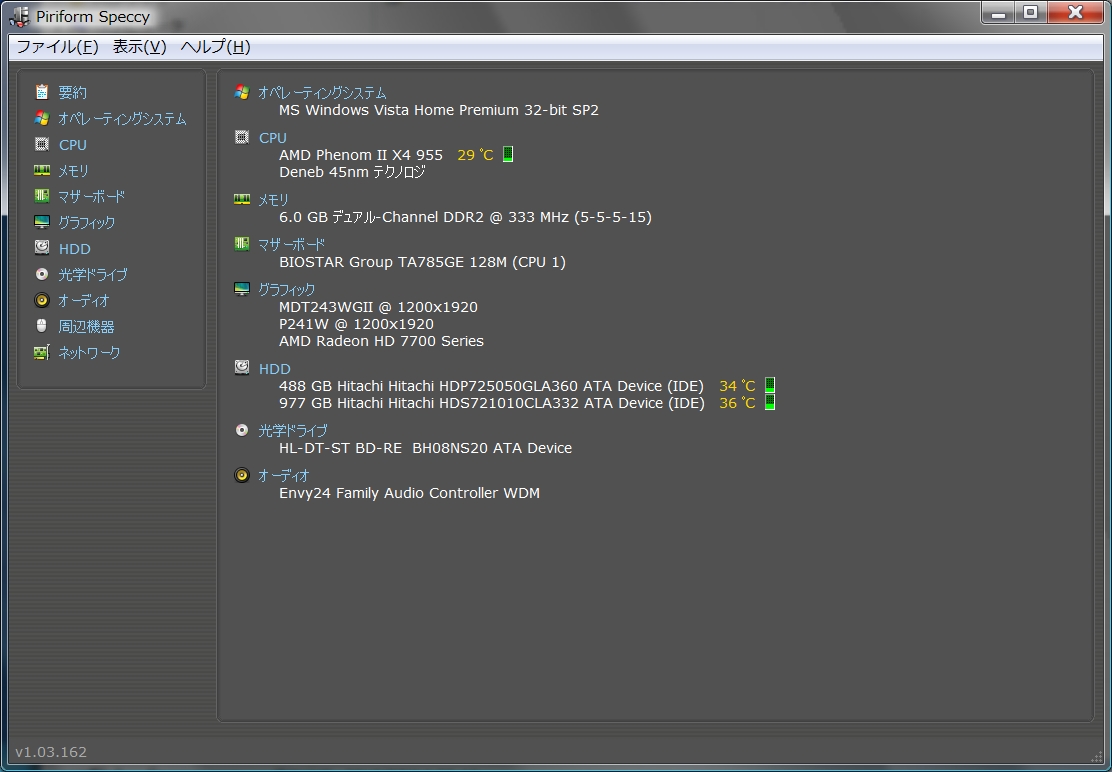Open the ヘルプ(H) menu

coord(216,47)
